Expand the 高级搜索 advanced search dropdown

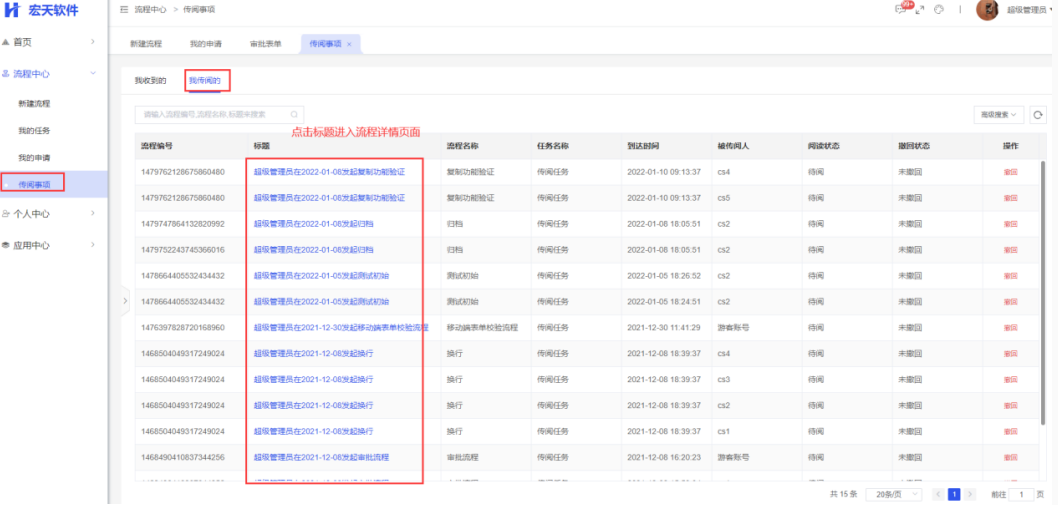coord(998,115)
